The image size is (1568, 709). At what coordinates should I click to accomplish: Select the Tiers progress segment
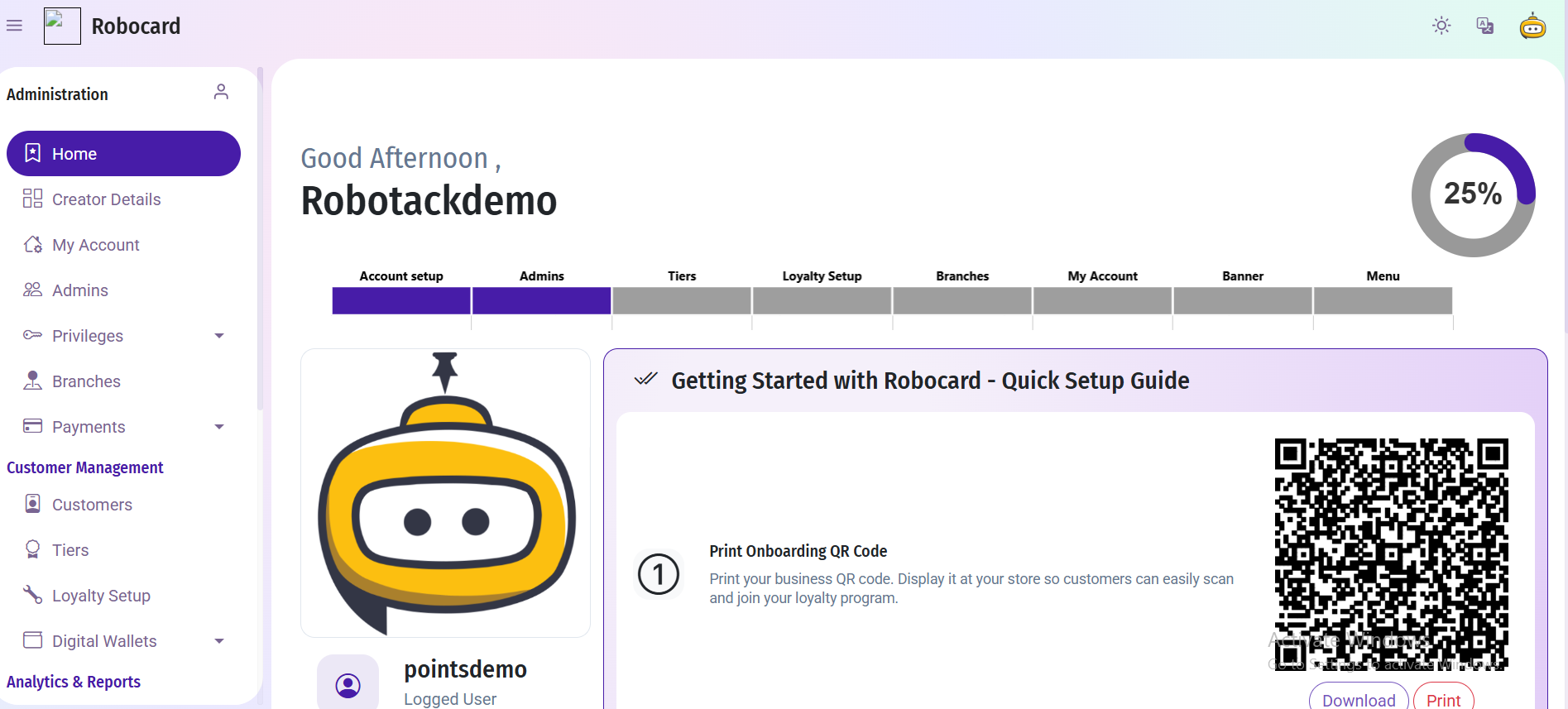tap(682, 300)
